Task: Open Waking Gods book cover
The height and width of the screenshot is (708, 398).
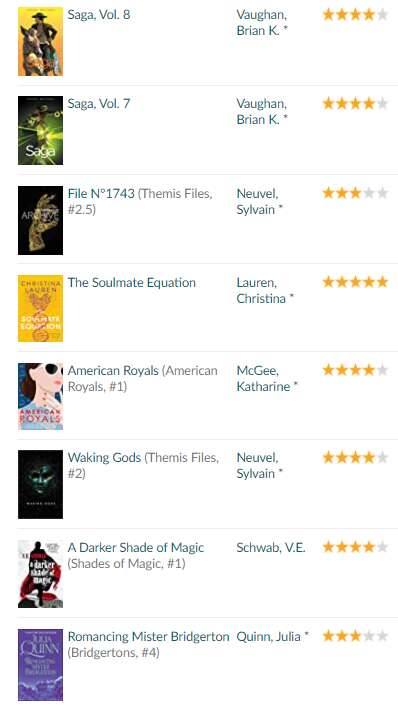Action: (40, 484)
